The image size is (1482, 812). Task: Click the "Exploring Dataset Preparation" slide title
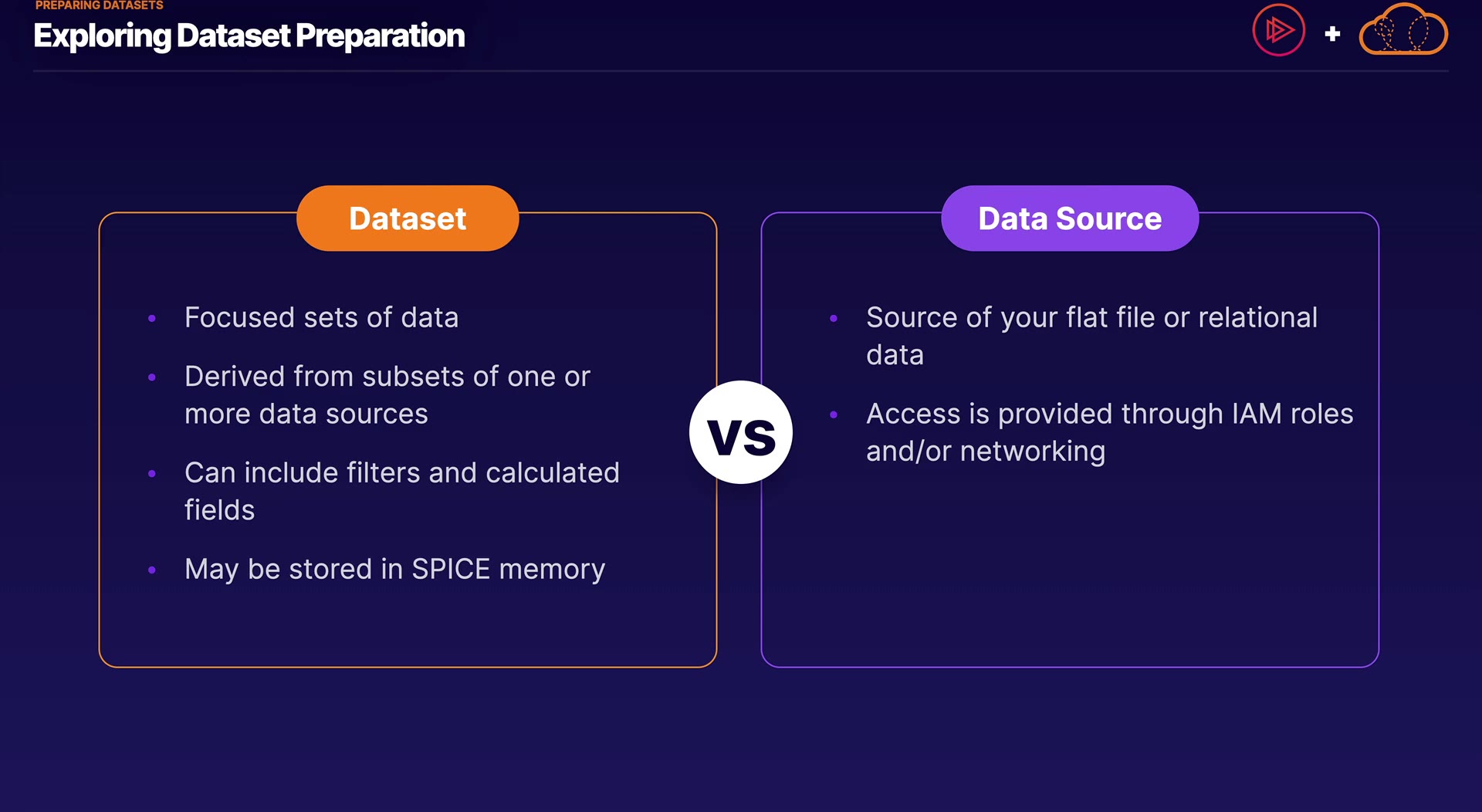249,36
